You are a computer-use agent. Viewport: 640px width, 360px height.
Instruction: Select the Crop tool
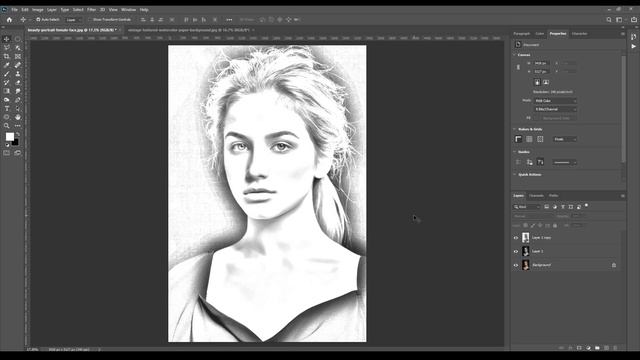coord(7,56)
